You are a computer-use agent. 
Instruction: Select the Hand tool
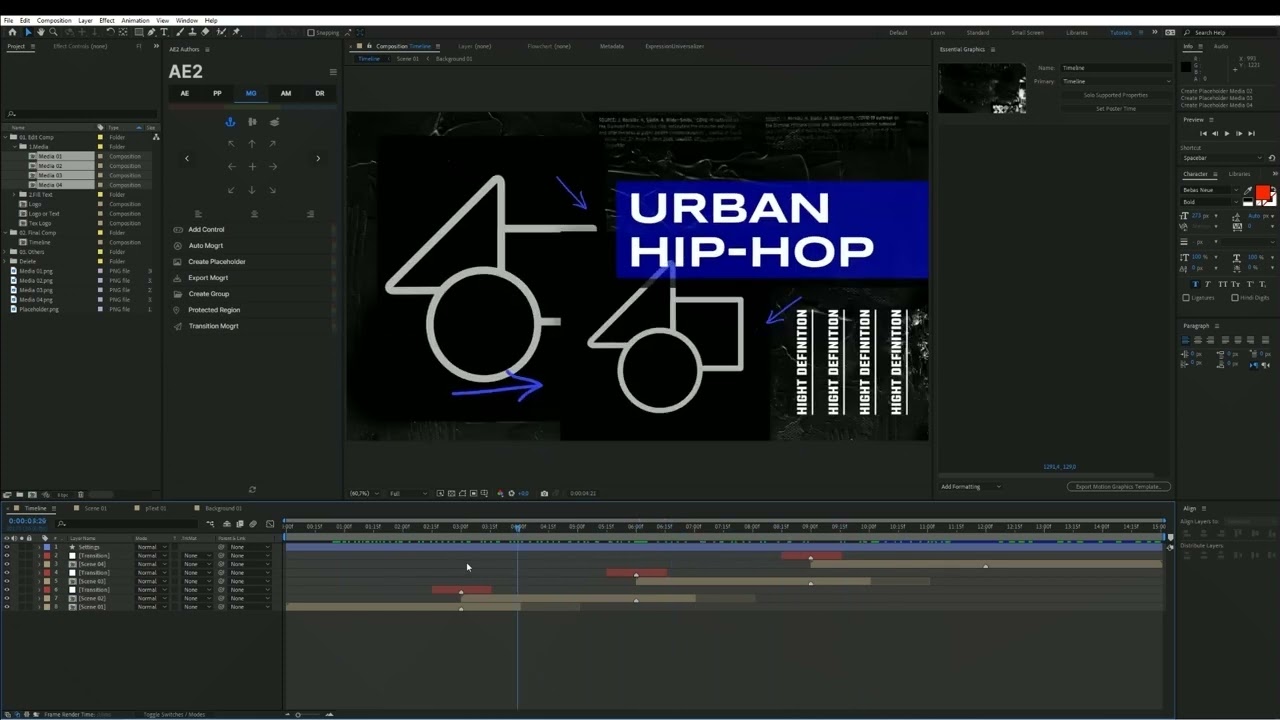(x=40, y=32)
